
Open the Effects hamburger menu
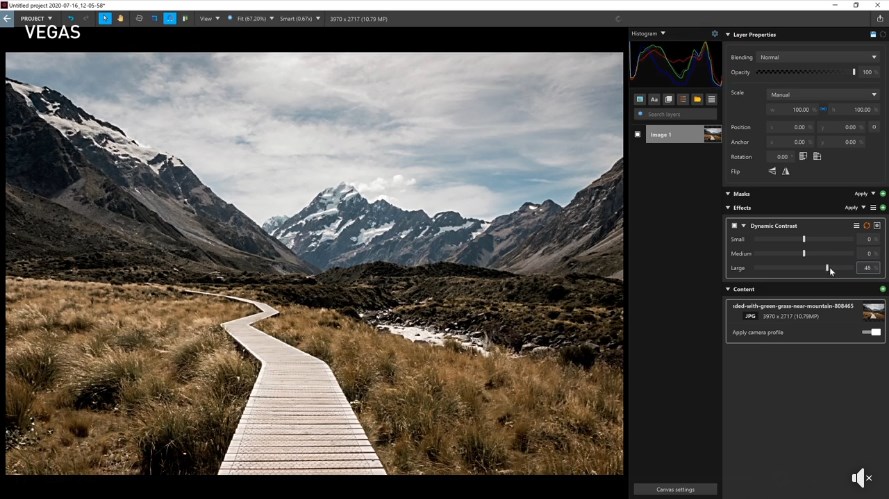873,208
